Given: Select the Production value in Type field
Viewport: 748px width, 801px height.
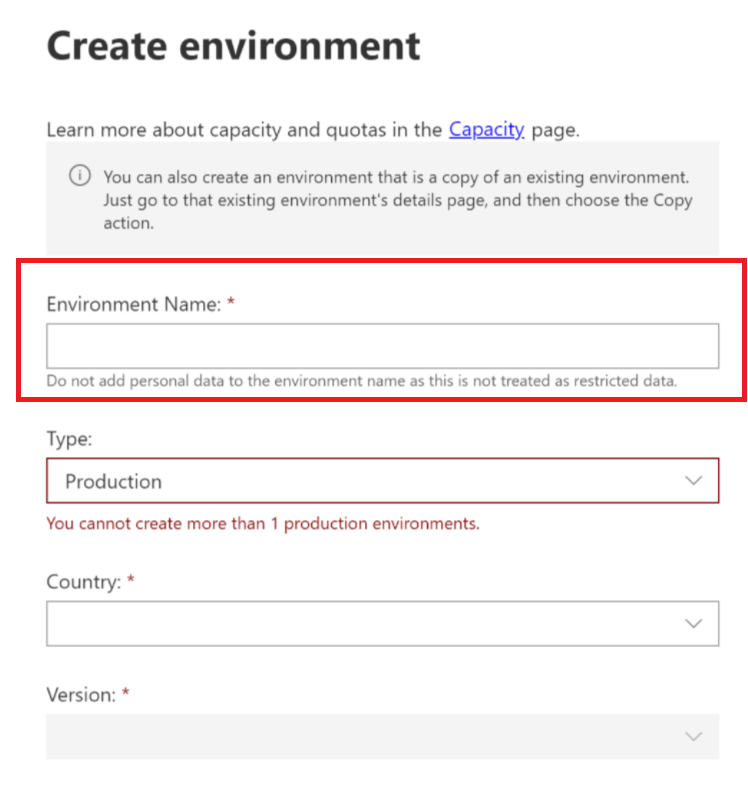Looking at the screenshot, I should [113, 481].
